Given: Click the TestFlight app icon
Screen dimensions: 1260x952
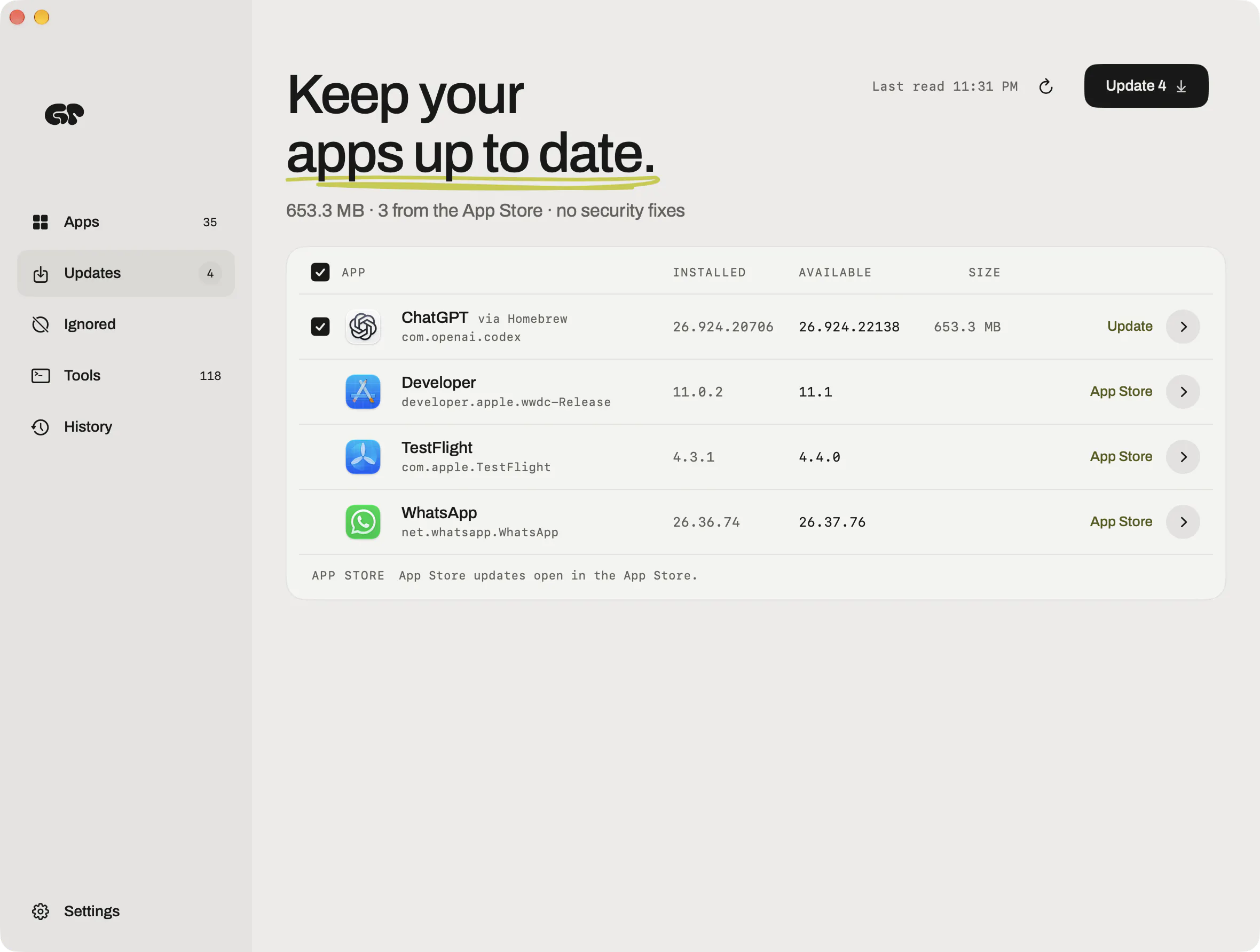Looking at the screenshot, I should click(363, 457).
